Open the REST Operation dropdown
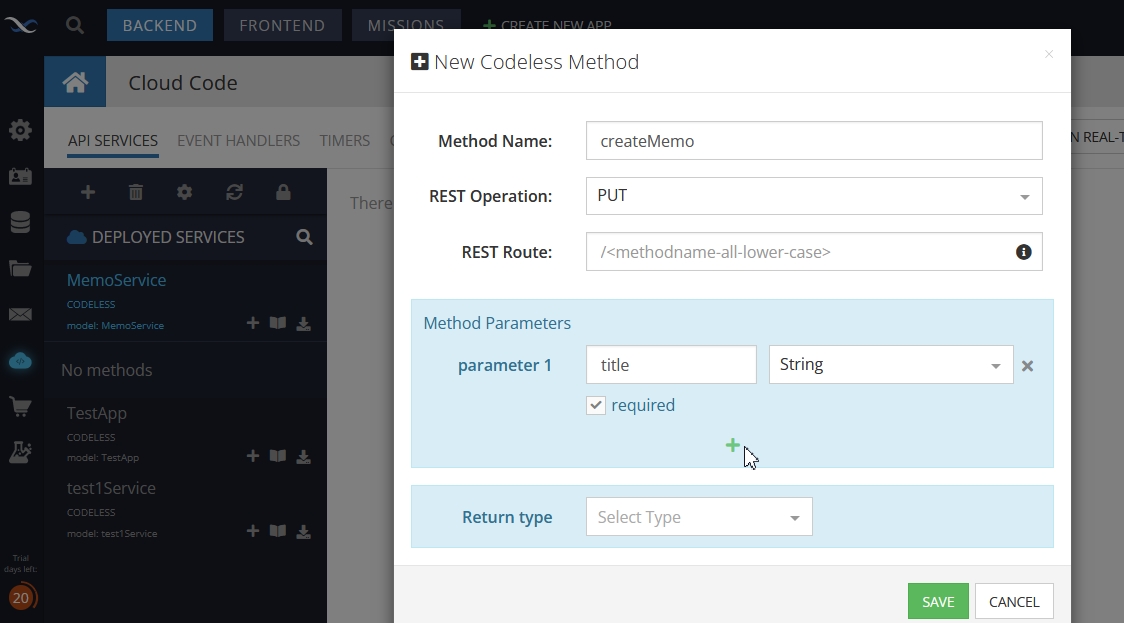 coord(814,196)
